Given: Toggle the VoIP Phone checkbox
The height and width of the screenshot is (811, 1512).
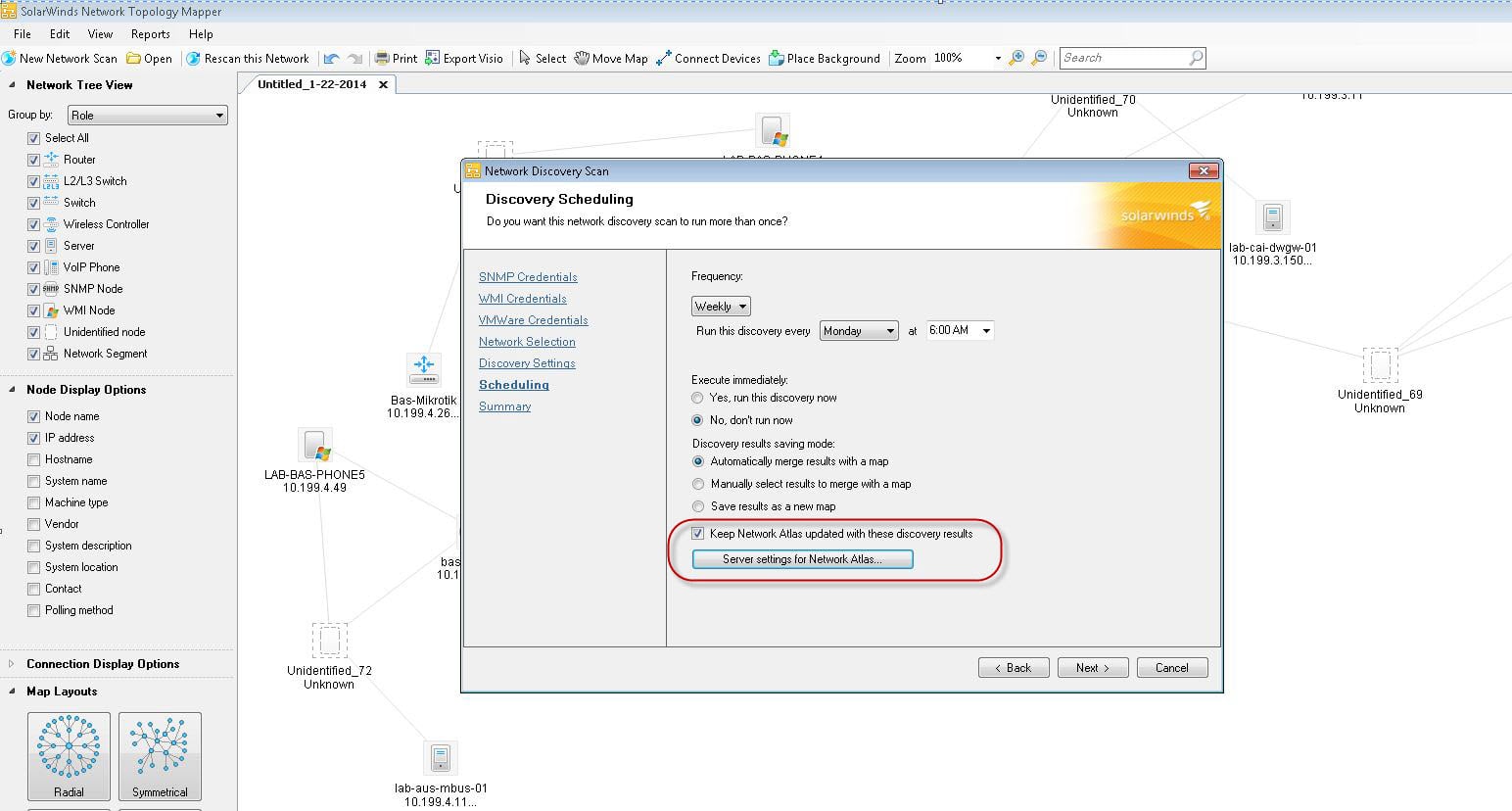Looking at the screenshot, I should [34, 267].
